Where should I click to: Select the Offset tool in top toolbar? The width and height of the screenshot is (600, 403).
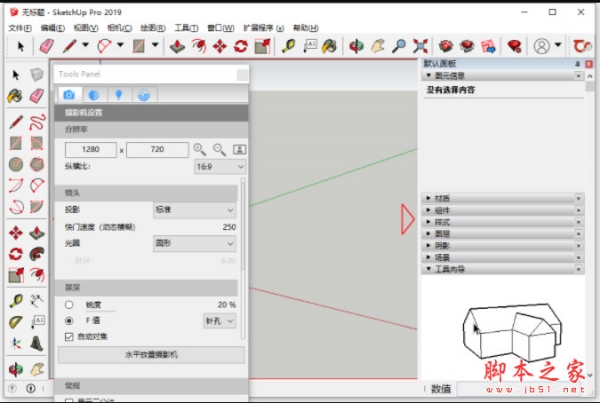[199, 46]
